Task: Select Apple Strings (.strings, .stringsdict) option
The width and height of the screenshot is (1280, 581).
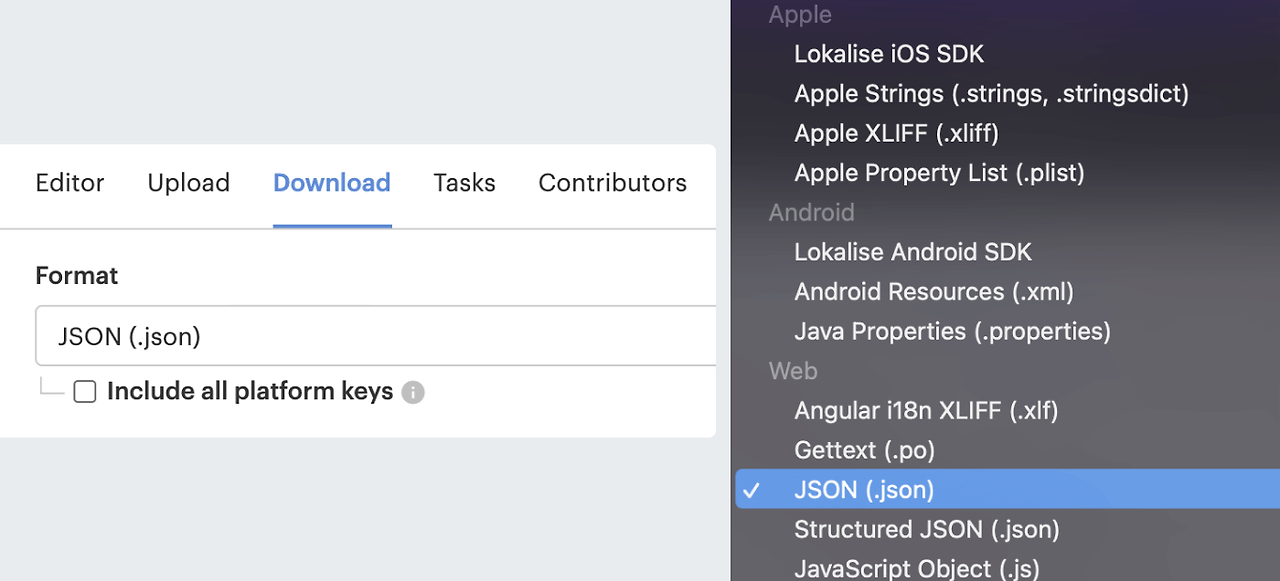Action: tap(991, 94)
